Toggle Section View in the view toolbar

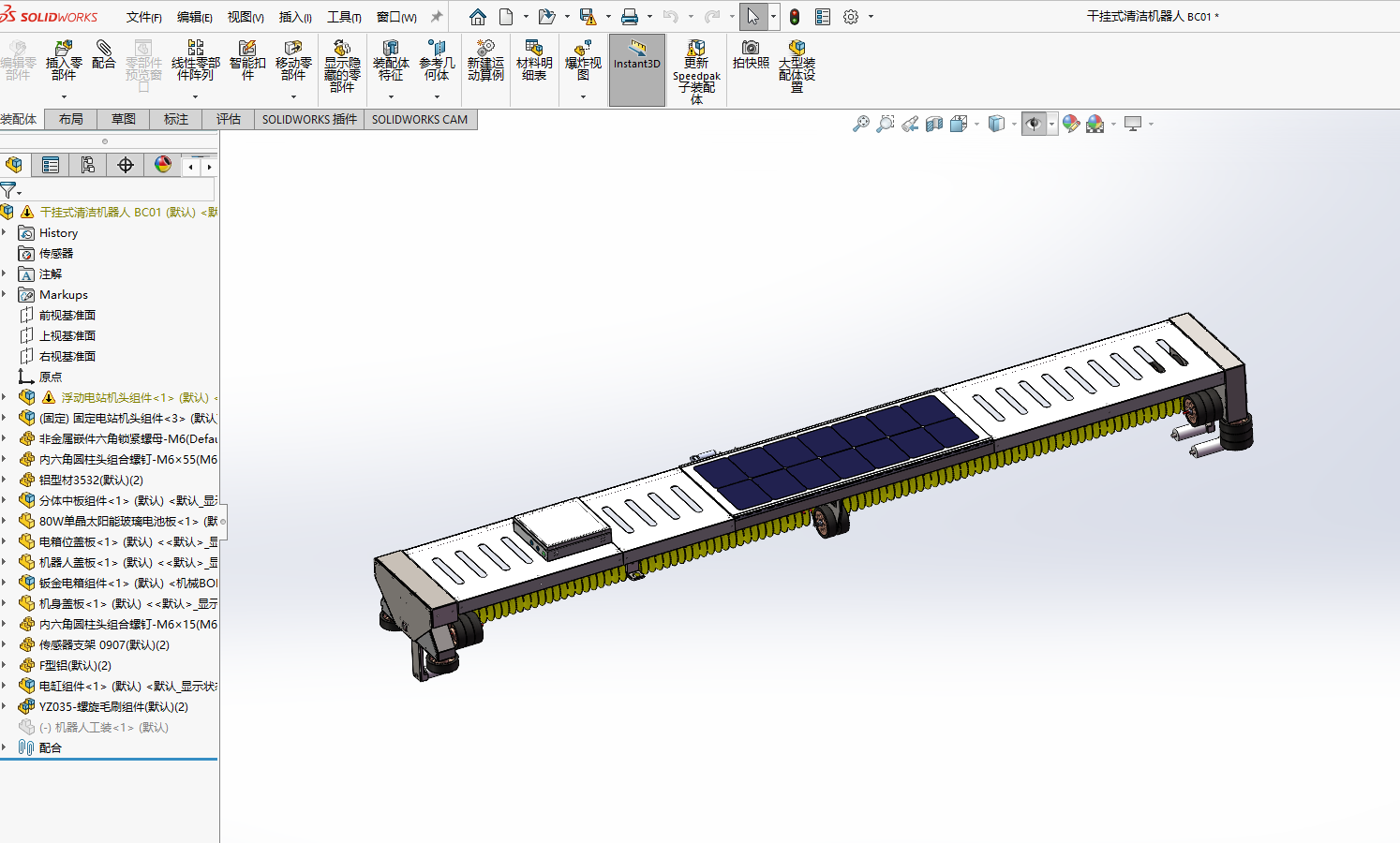pos(934,124)
